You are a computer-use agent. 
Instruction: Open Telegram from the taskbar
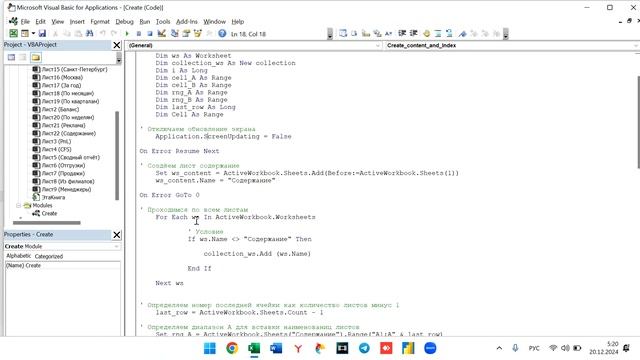[x=364, y=348]
